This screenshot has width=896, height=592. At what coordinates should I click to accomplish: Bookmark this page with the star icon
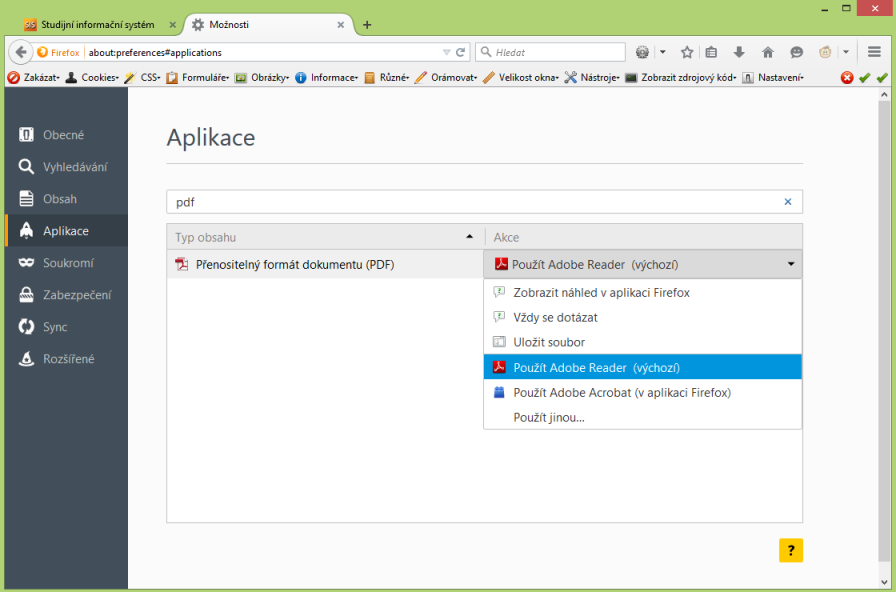pyautogui.click(x=687, y=52)
